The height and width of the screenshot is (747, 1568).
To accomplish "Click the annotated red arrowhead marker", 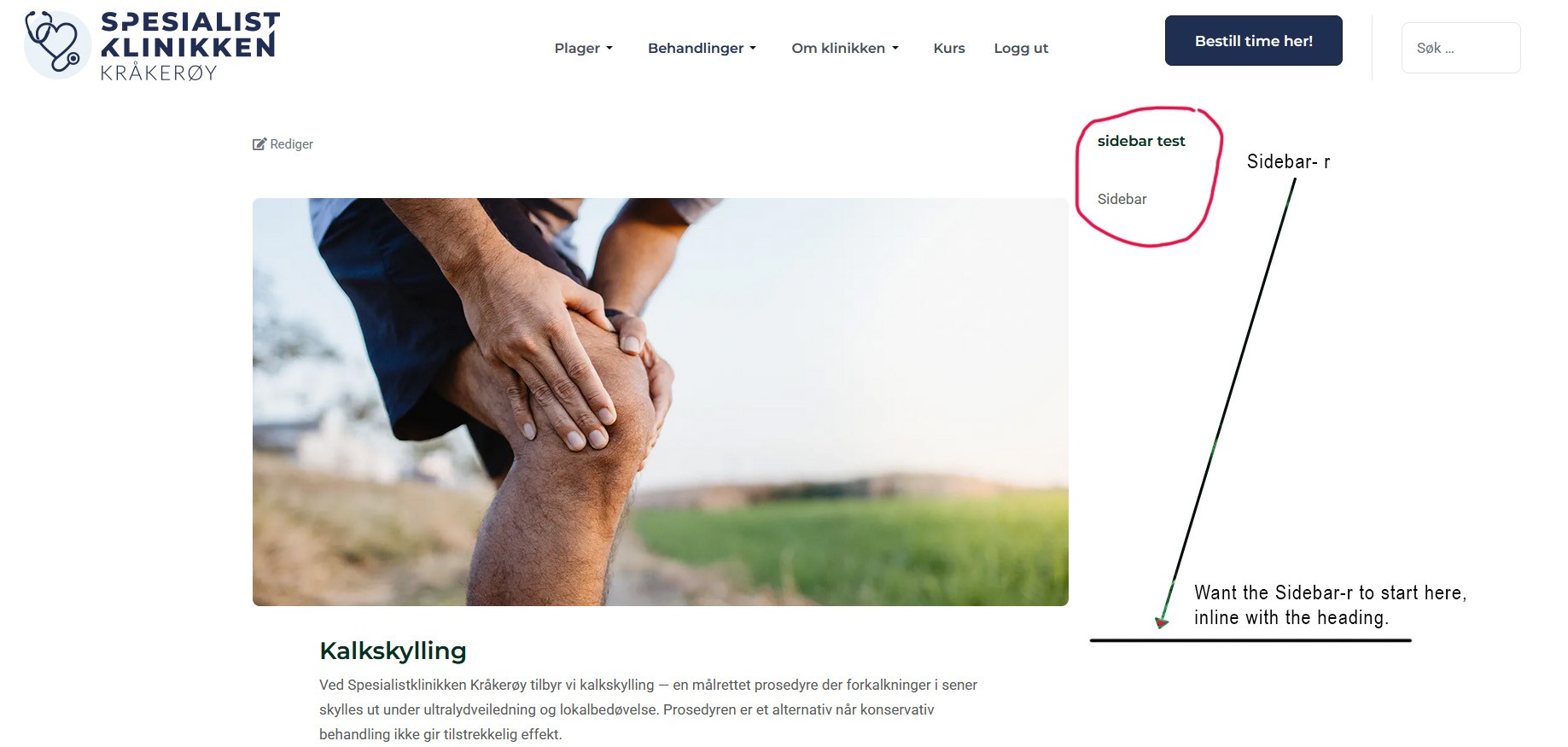I will coord(1161,622).
